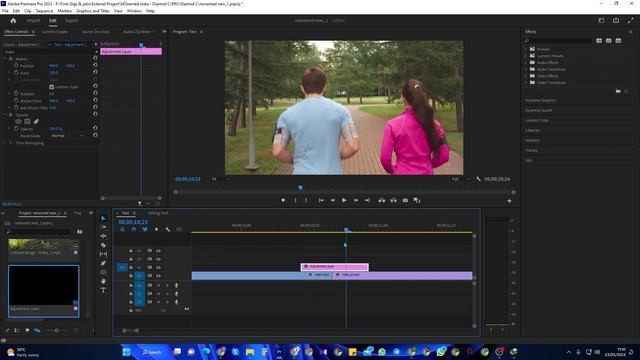This screenshot has width=640, height=360.
Task: Toggle the Position animation stopwatch
Action: point(16,65)
